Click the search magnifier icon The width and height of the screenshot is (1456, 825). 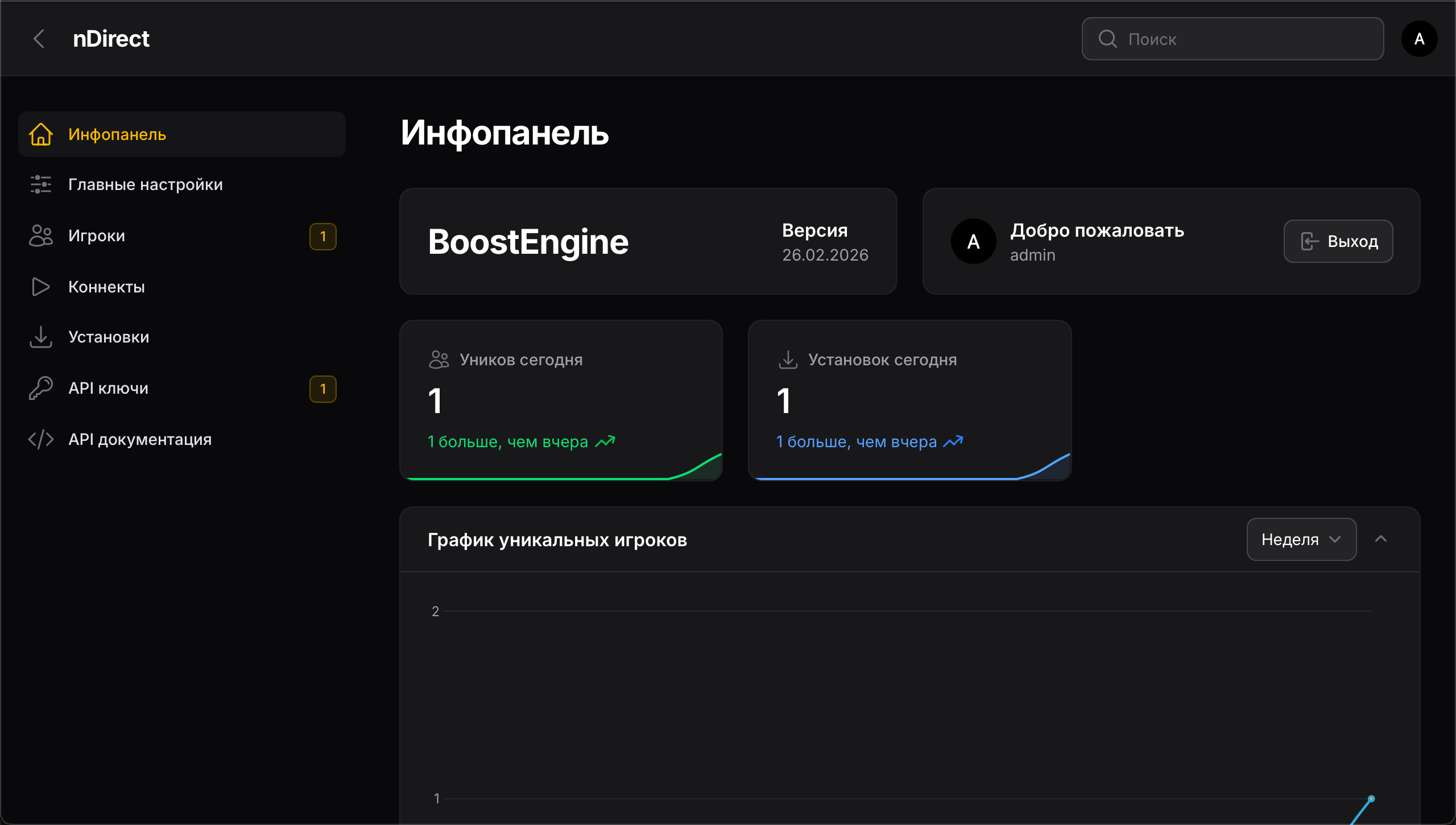pyautogui.click(x=1107, y=39)
